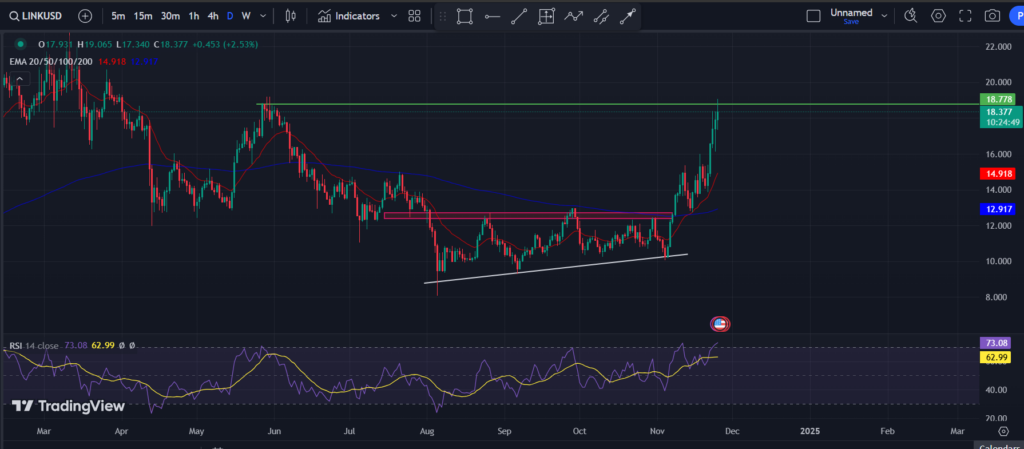
Task: Click the 22.000 price axis label
Action: (x=999, y=47)
